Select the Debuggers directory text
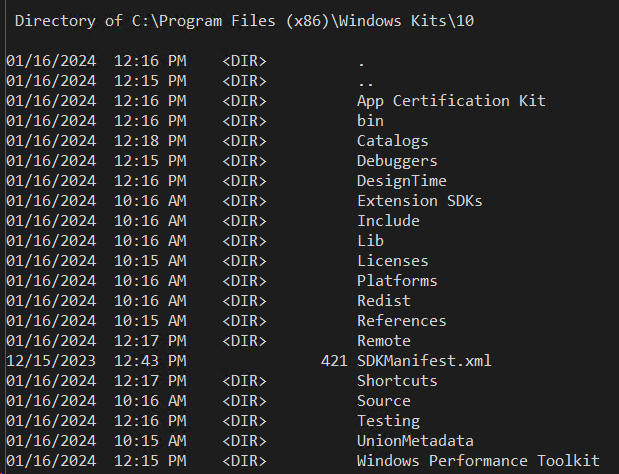The image size is (619, 474). [397, 161]
